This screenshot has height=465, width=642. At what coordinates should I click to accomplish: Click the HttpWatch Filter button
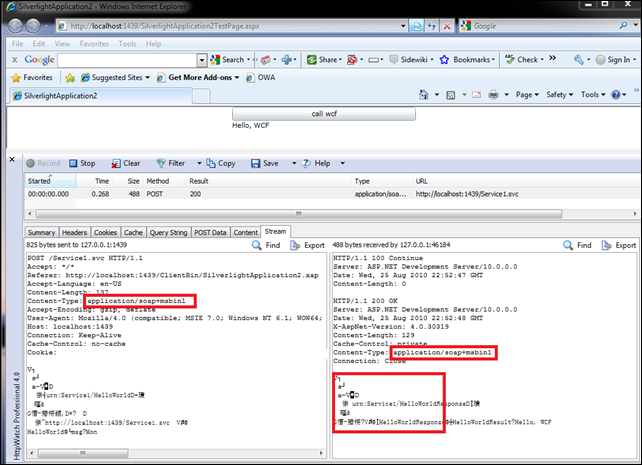tap(171, 163)
